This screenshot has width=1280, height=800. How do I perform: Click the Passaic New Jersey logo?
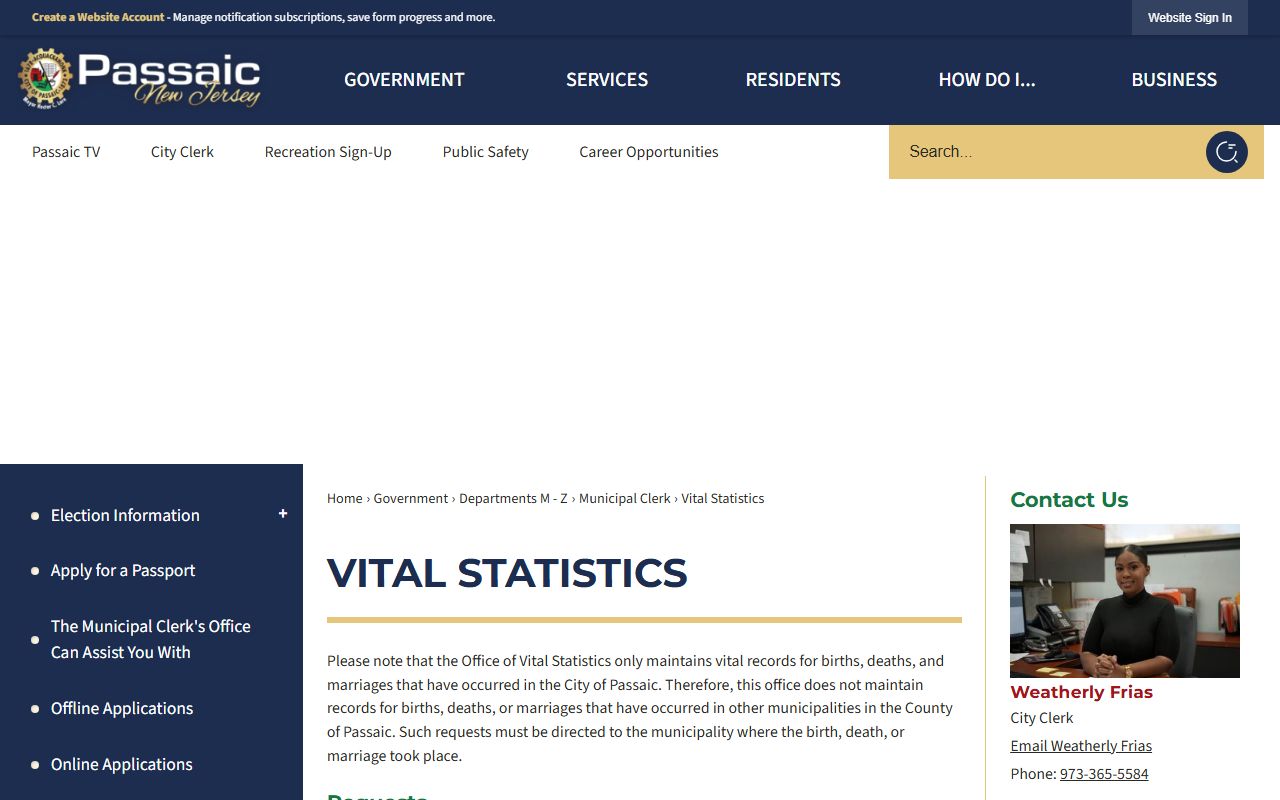pyautogui.click(x=140, y=80)
